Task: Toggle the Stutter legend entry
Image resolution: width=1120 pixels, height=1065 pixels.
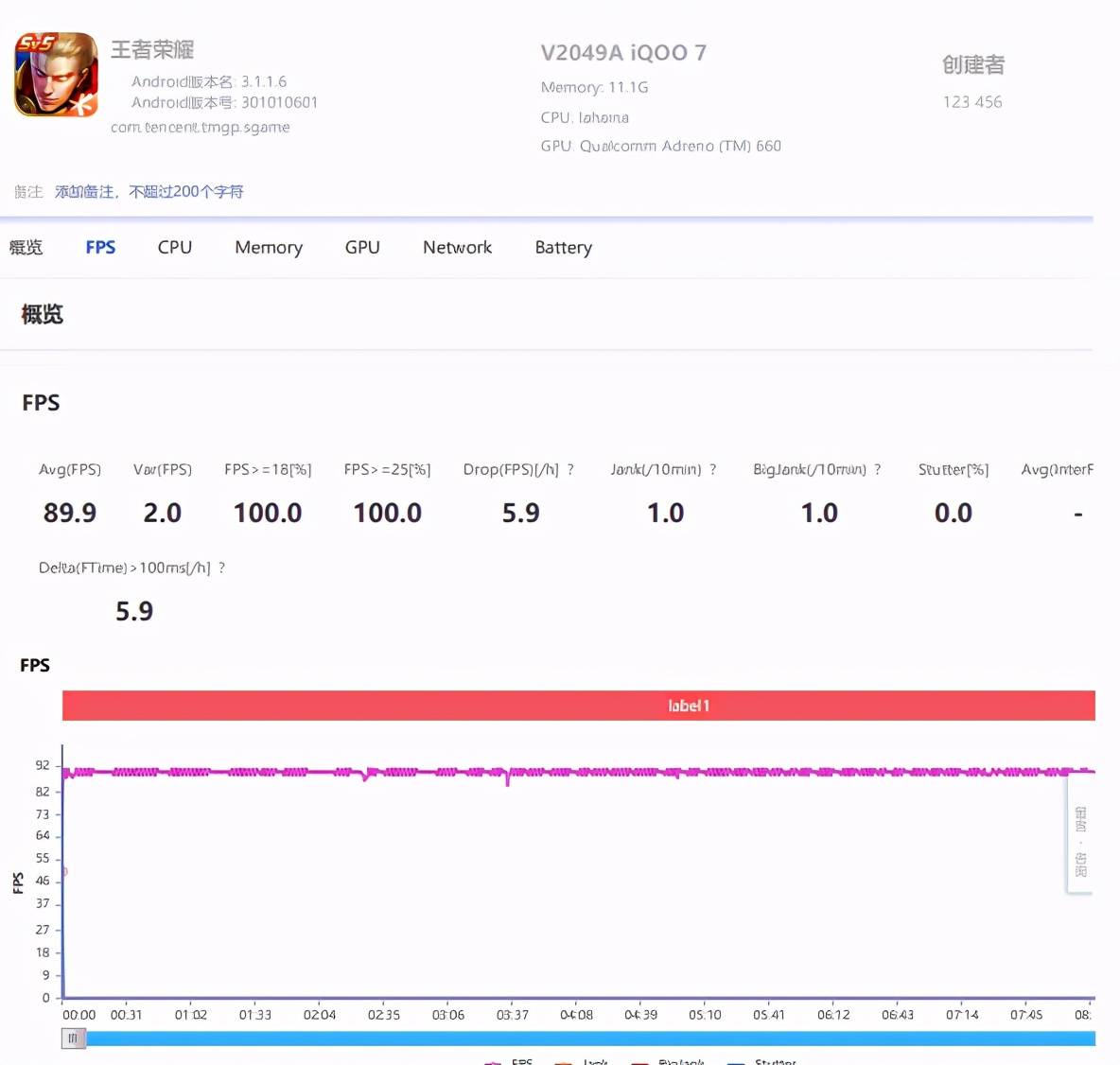Action: click(761, 1062)
